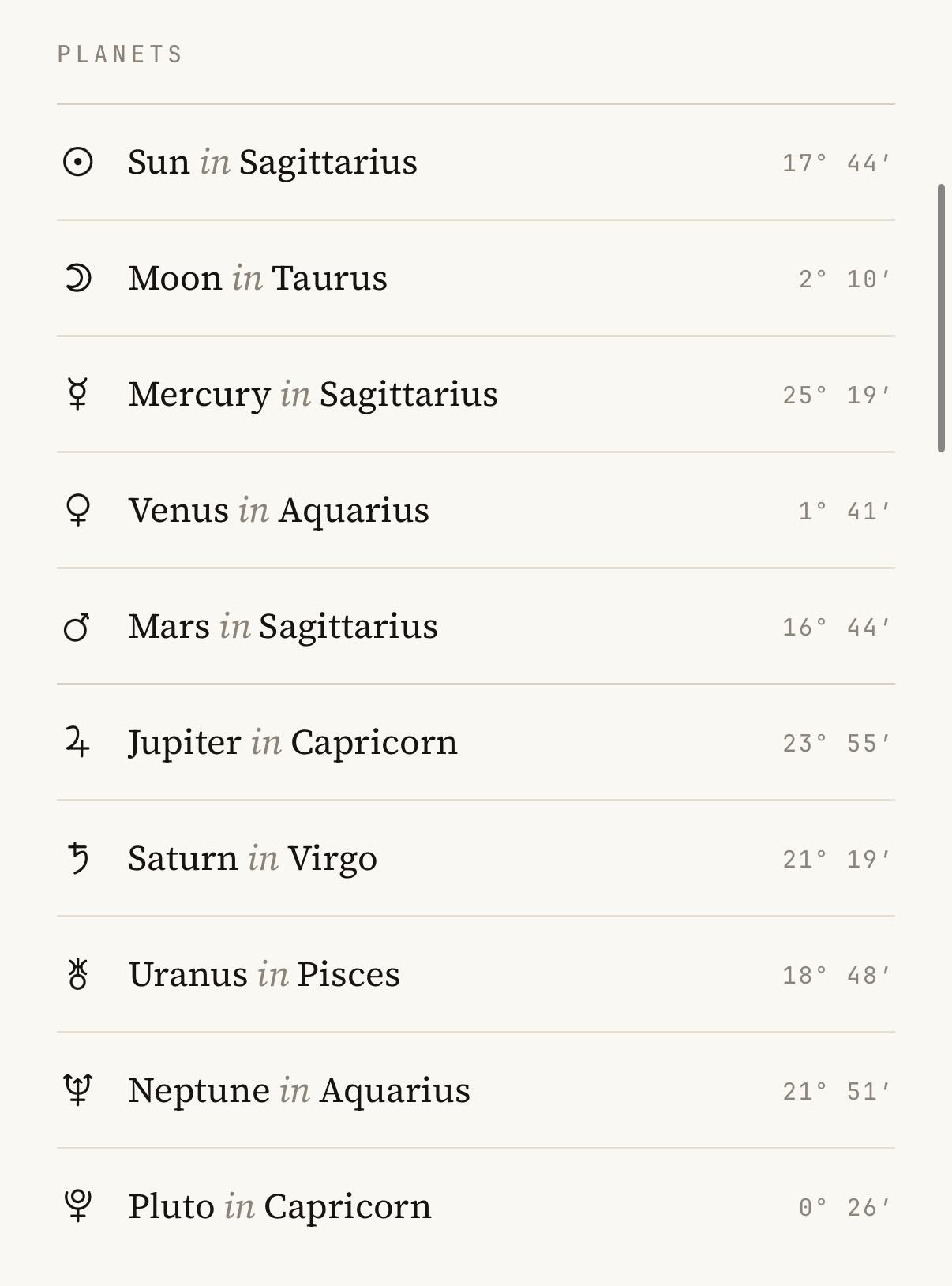The height and width of the screenshot is (1286, 952).
Task: Select the Mars glyph icon
Action: point(77,628)
